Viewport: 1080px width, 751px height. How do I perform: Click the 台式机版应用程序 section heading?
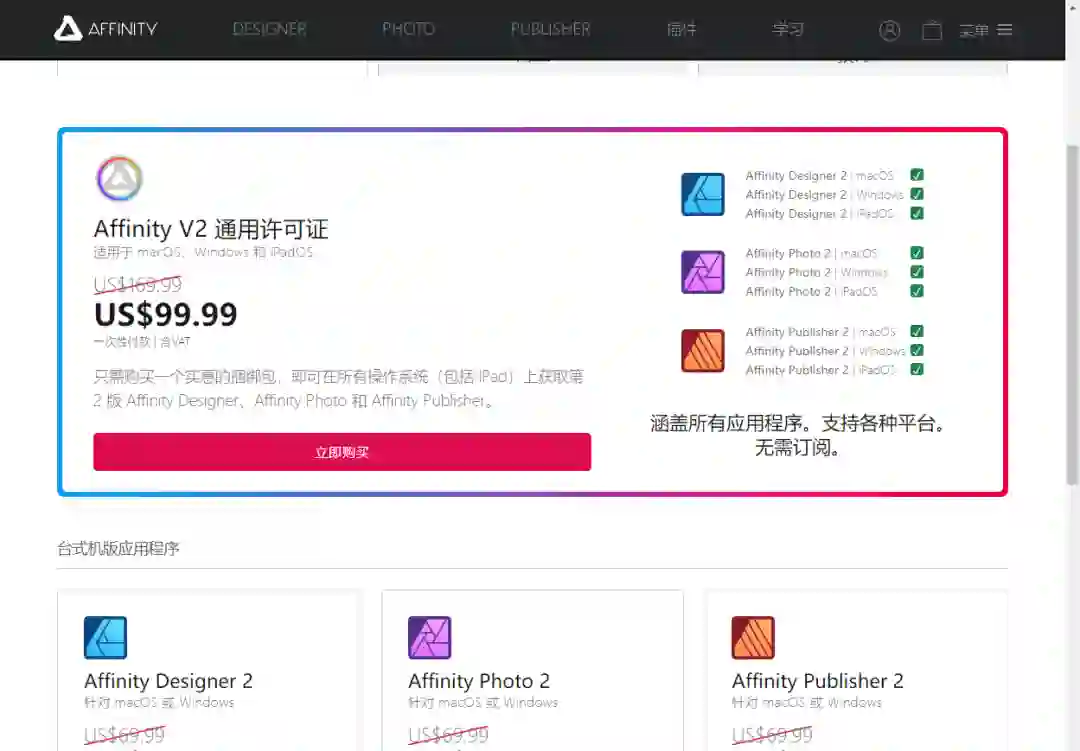click(118, 548)
